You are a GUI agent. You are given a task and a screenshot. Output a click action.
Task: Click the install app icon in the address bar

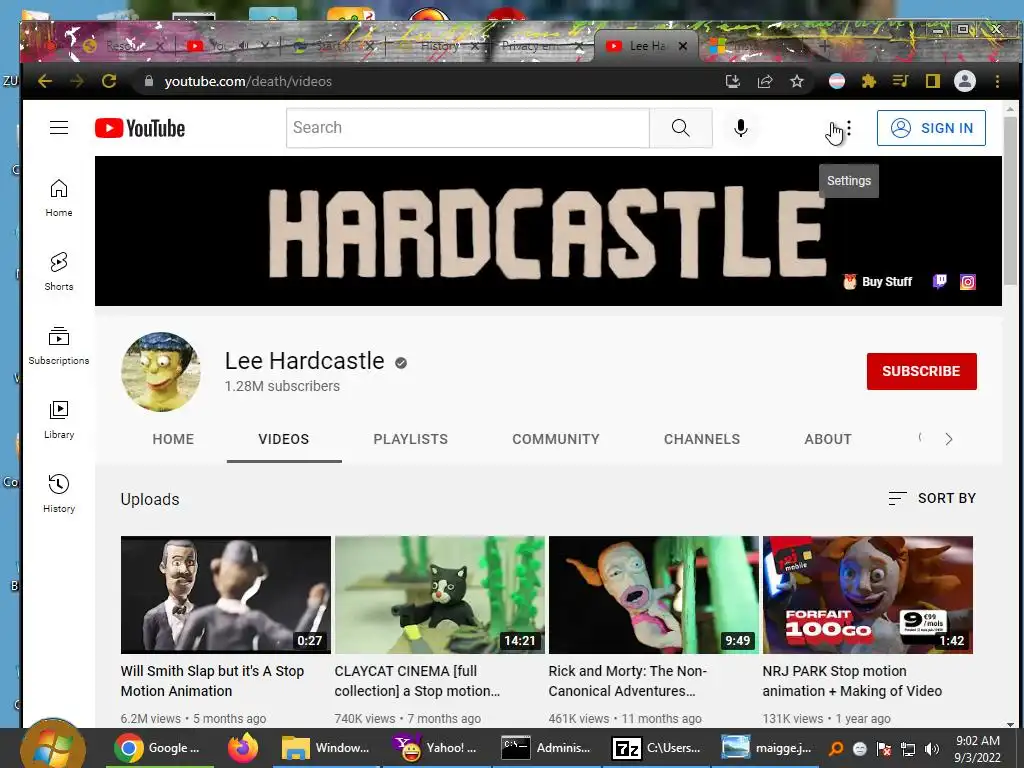coord(733,81)
